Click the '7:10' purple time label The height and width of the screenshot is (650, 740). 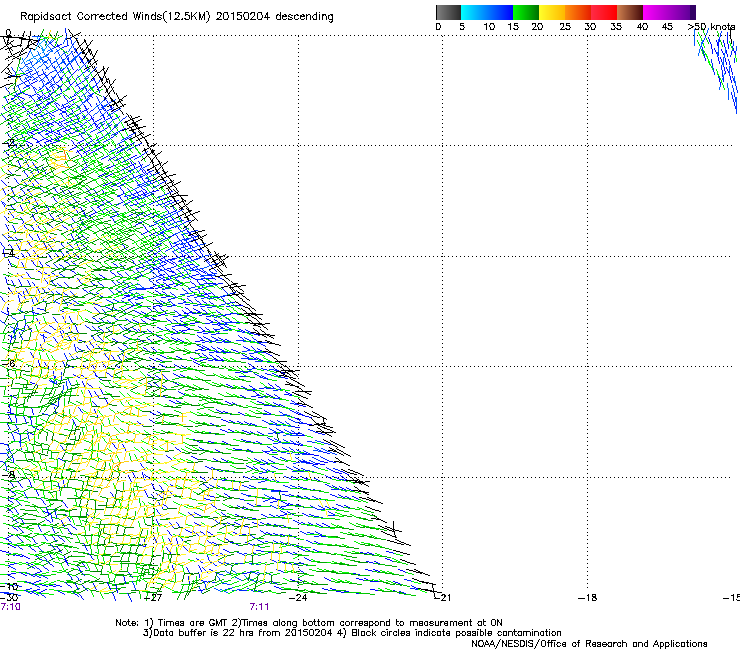point(10,607)
